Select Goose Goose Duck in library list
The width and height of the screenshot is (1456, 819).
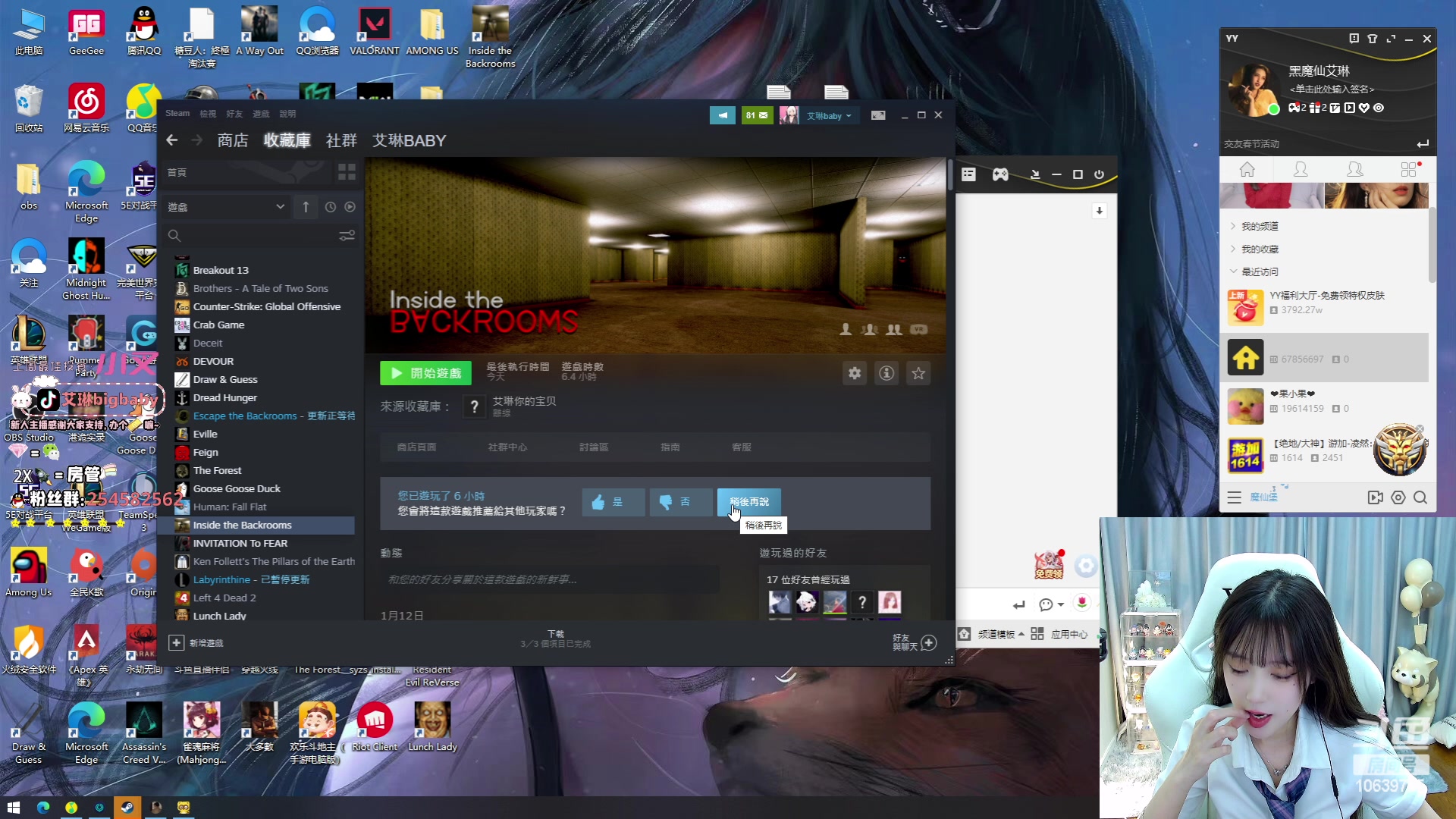coord(237,489)
